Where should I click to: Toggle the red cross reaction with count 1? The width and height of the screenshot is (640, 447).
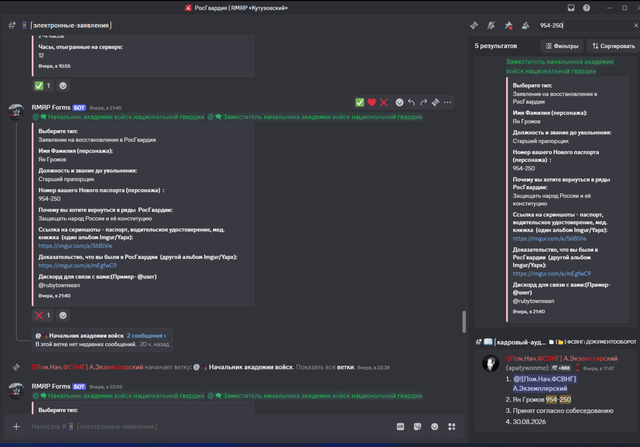(x=42, y=315)
